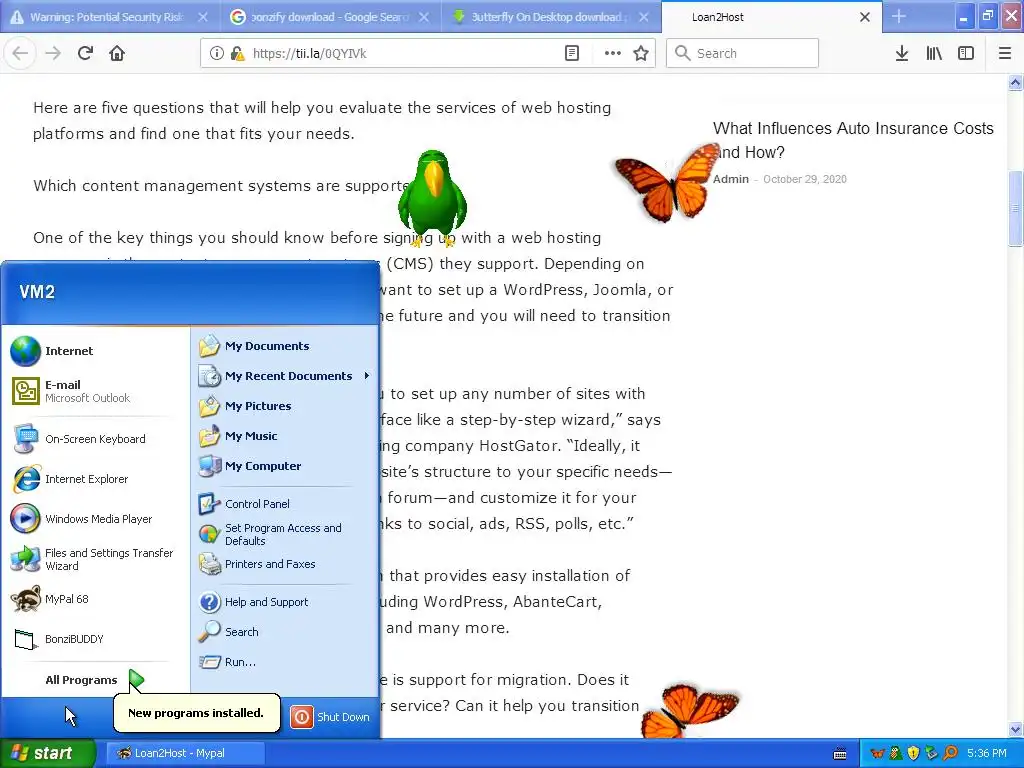Show site information icon in address bar
This screenshot has height=768, width=1024.
(217, 54)
